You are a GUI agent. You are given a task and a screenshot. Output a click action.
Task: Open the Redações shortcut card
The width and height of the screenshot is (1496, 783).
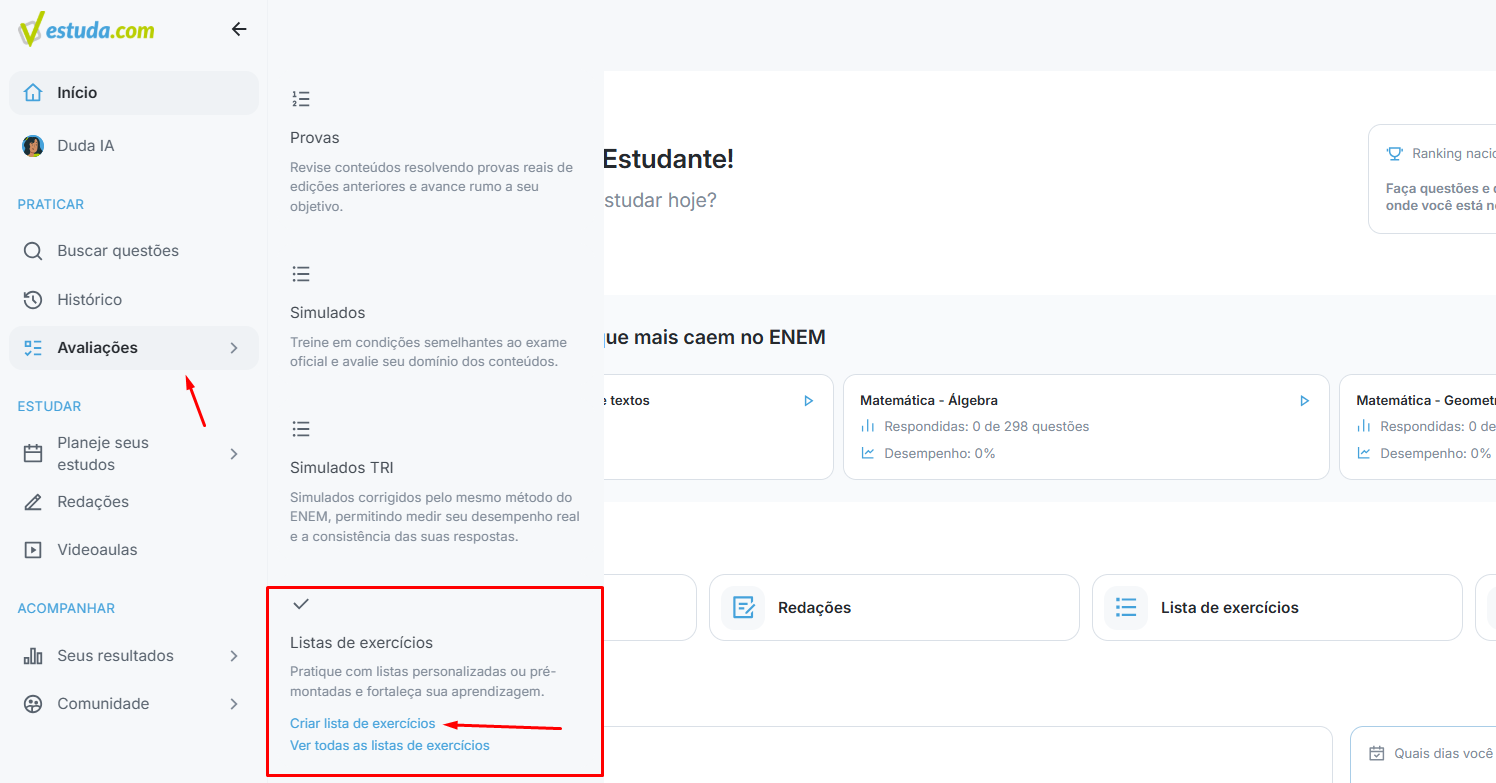coord(894,608)
